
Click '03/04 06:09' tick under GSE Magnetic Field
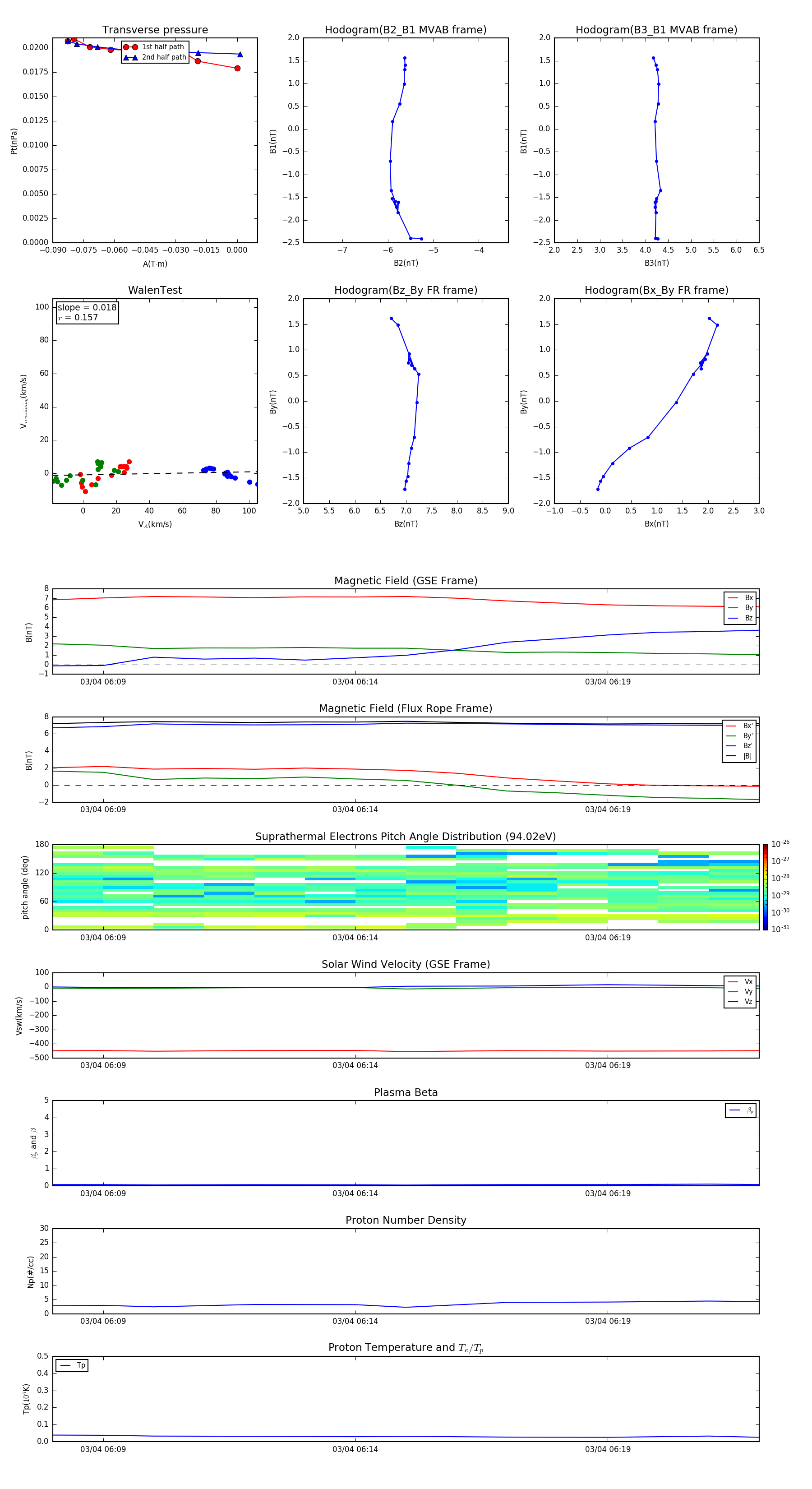pos(103,681)
